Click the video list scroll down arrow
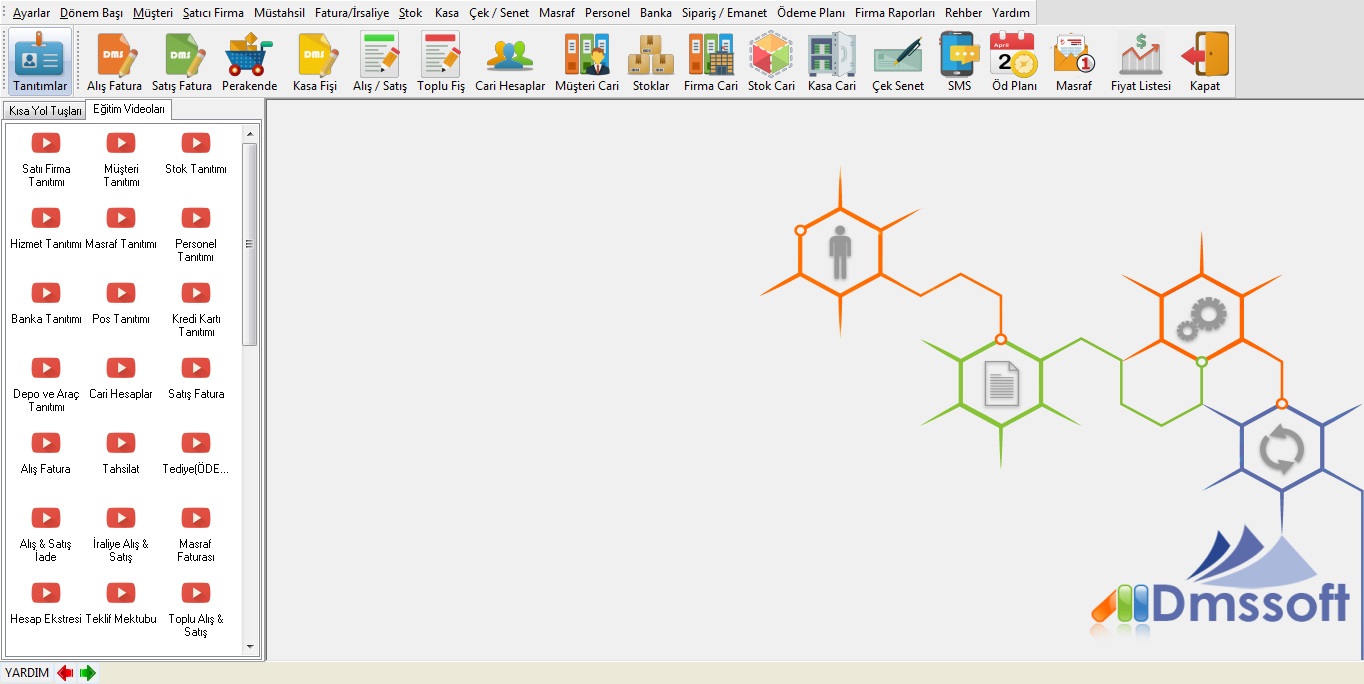 pyautogui.click(x=250, y=647)
